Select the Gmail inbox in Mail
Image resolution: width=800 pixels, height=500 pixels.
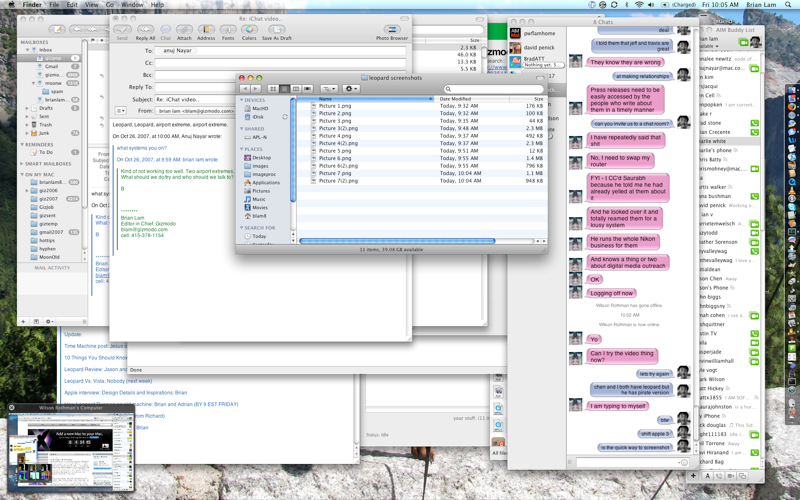51,66
